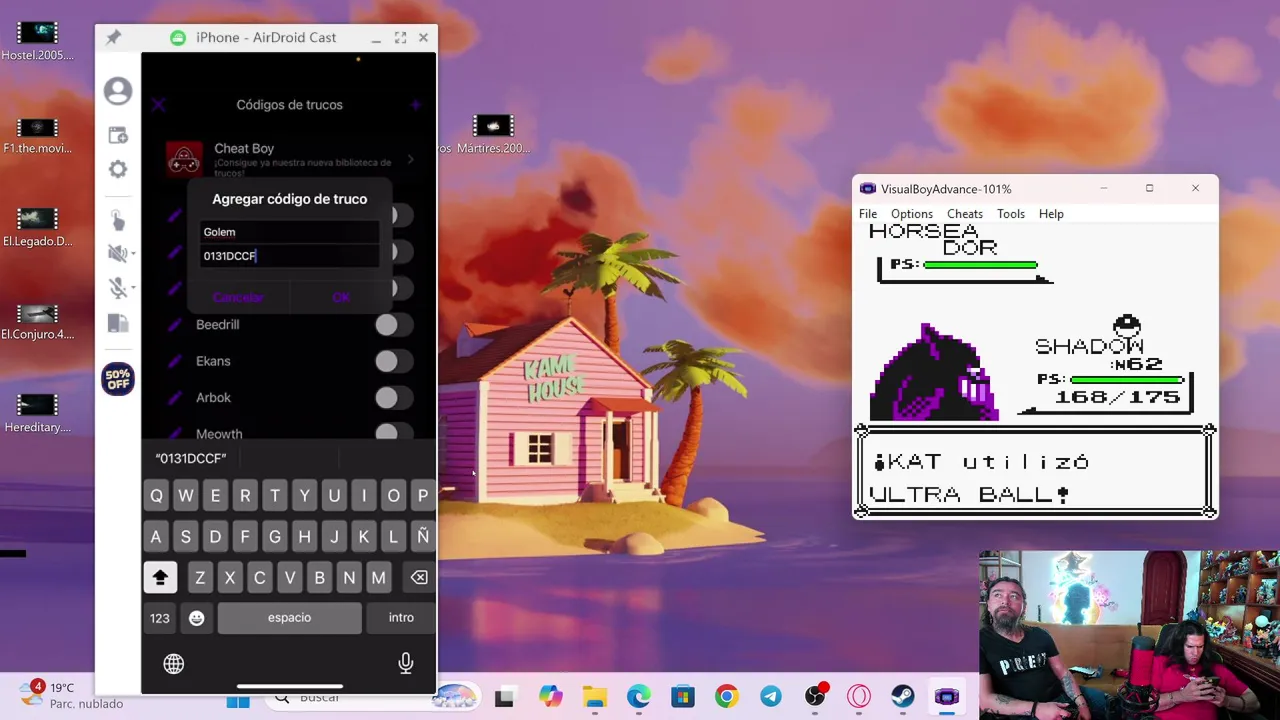Open microphone options dropdown arrow in AirDroid sidebar
This screenshot has width=1280, height=720.
click(x=133, y=288)
